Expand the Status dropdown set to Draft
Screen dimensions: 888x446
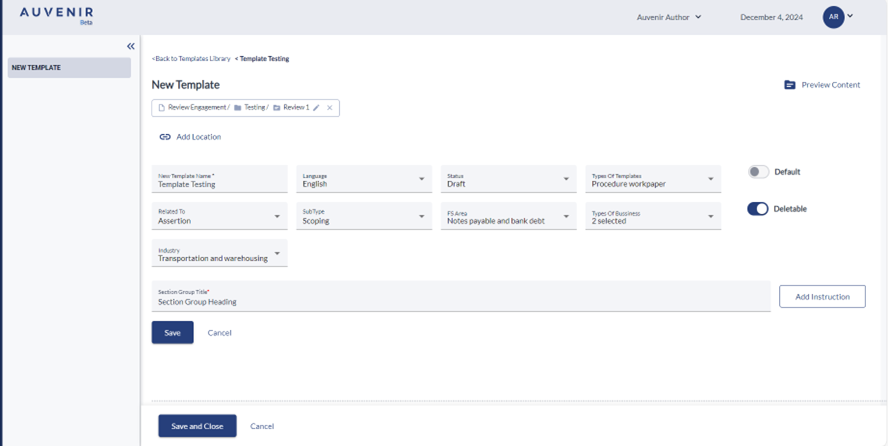click(x=508, y=180)
